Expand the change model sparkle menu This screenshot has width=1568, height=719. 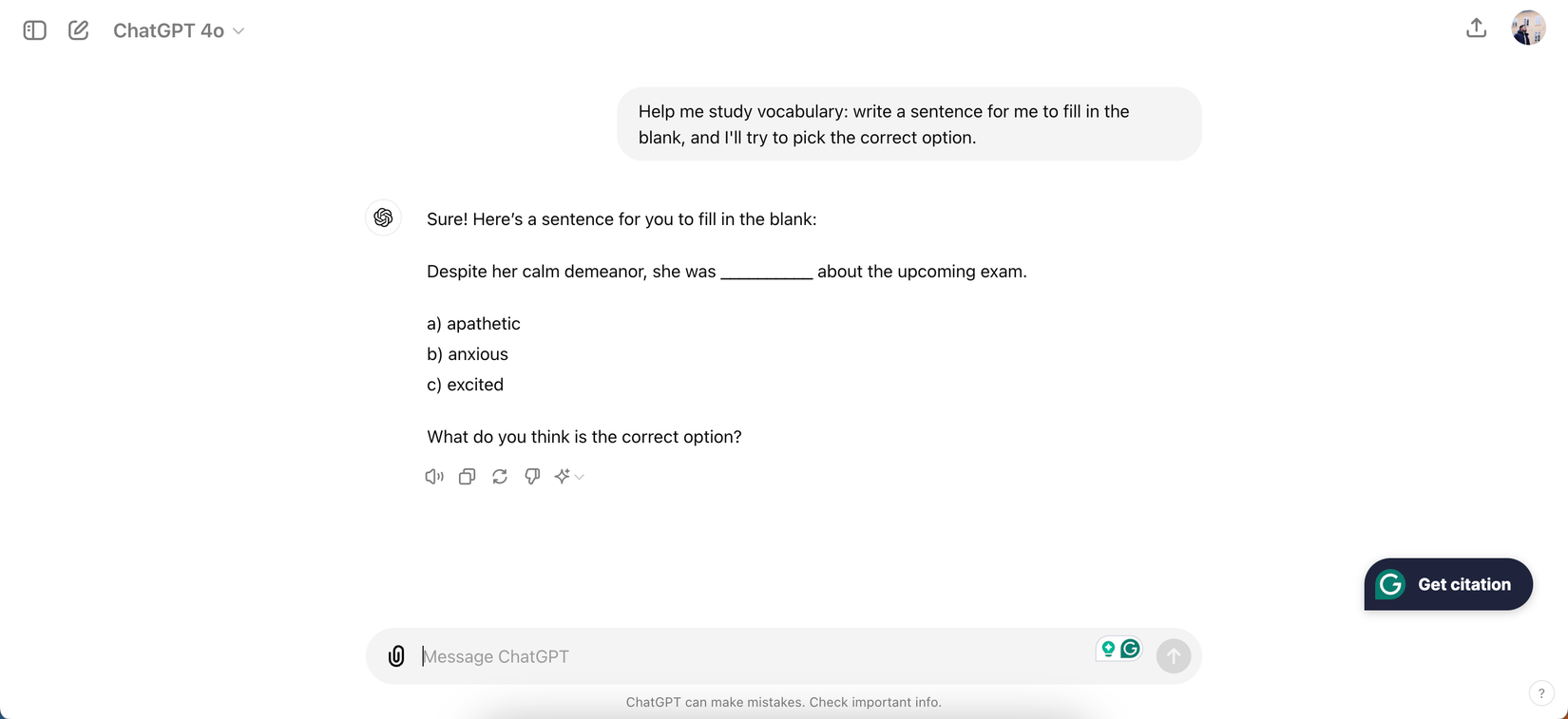pyautogui.click(x=568, y=477)
